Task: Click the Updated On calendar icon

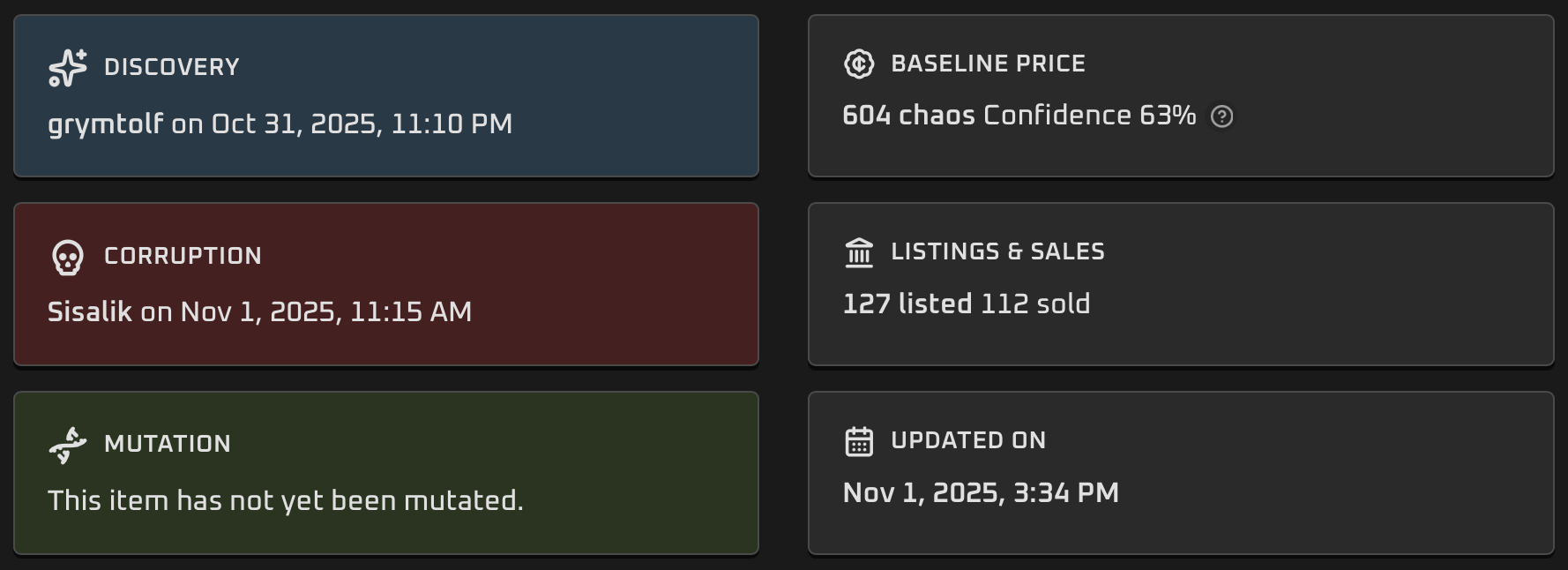Action: coord(859,441)
